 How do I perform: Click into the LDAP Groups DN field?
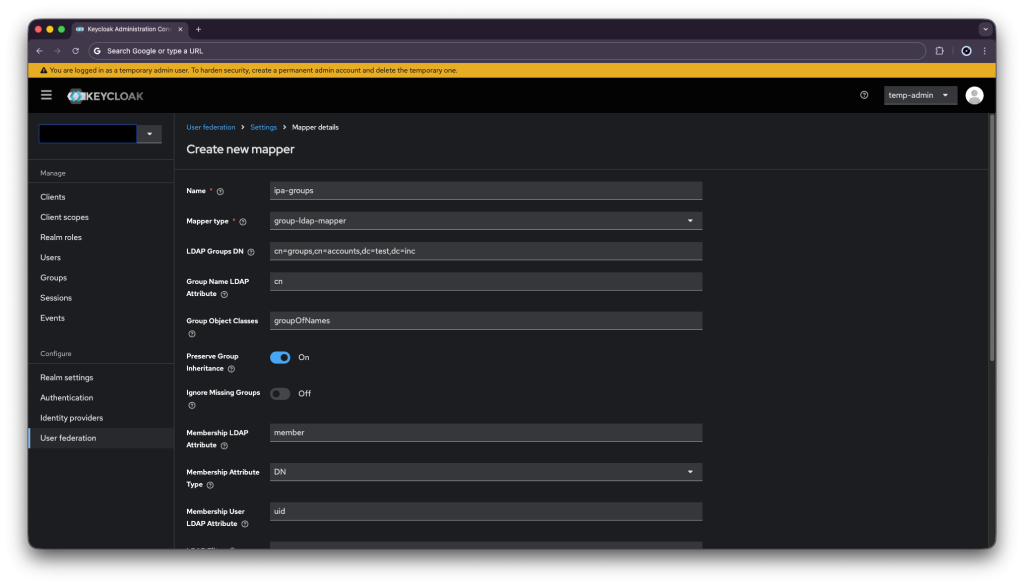click(486, 251)
